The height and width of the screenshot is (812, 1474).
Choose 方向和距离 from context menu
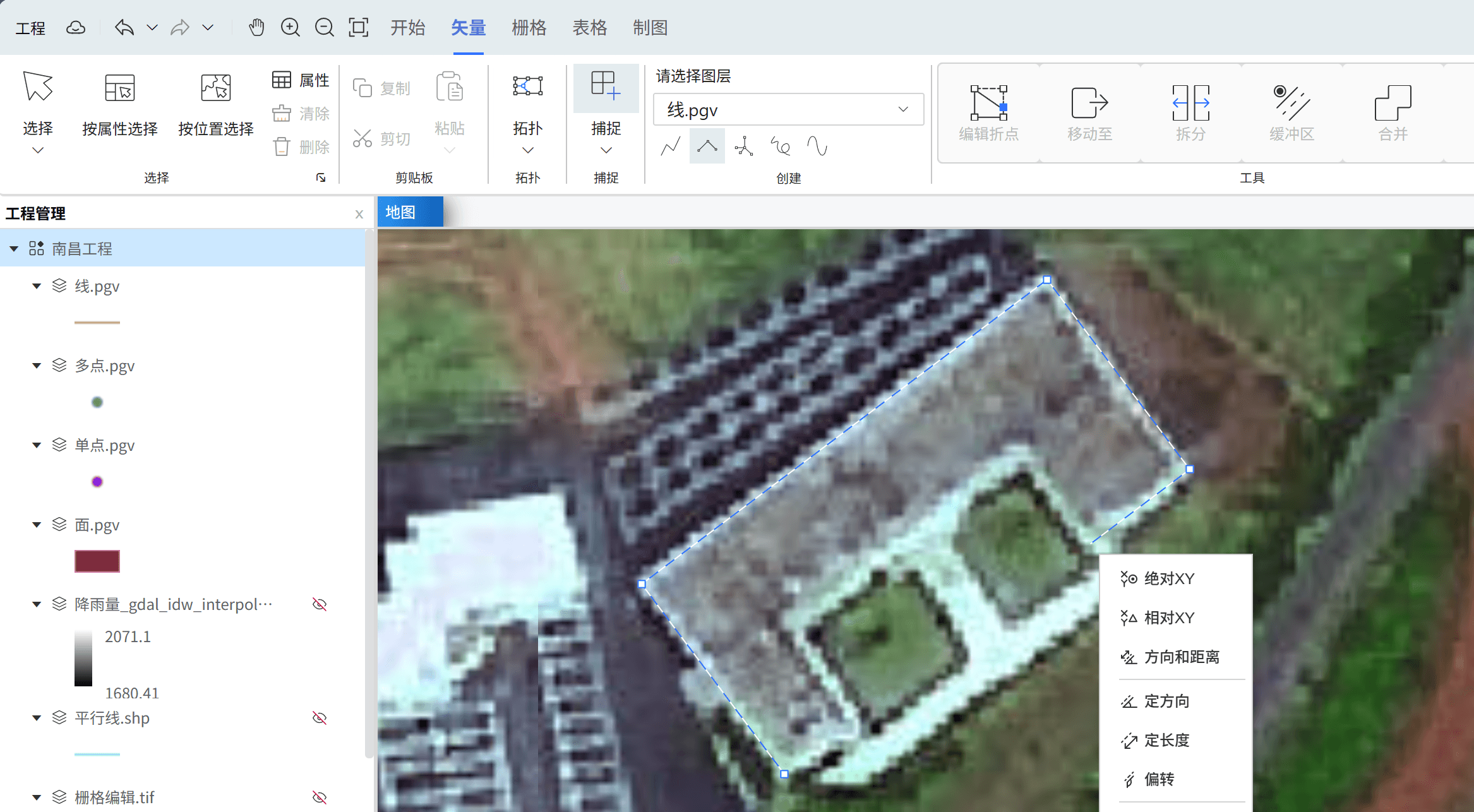[1181, 657]
